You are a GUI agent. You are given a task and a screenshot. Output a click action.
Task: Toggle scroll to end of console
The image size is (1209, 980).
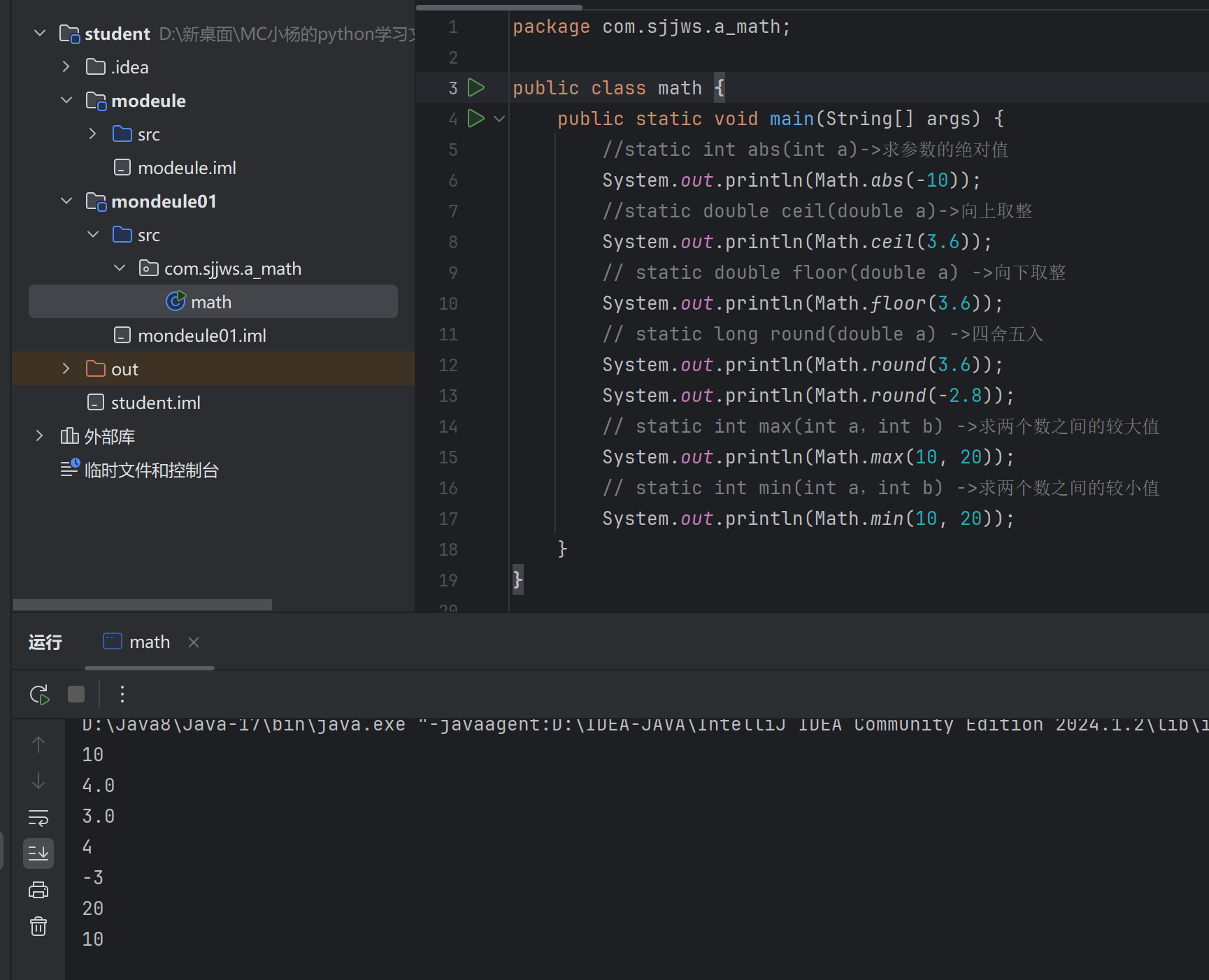38,853
